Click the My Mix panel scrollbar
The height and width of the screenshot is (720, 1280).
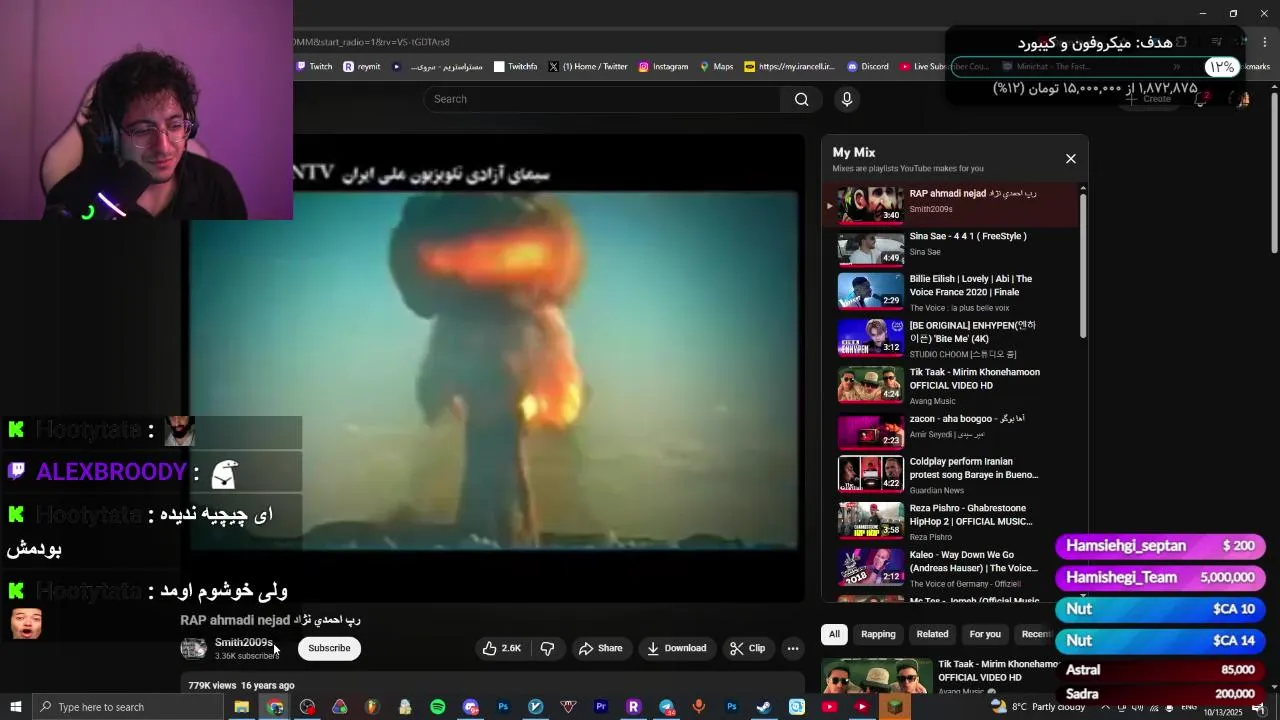tap(1083, 265)
